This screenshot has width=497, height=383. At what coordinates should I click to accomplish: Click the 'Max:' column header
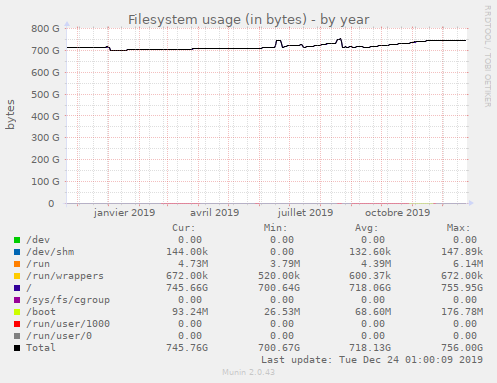459,228
